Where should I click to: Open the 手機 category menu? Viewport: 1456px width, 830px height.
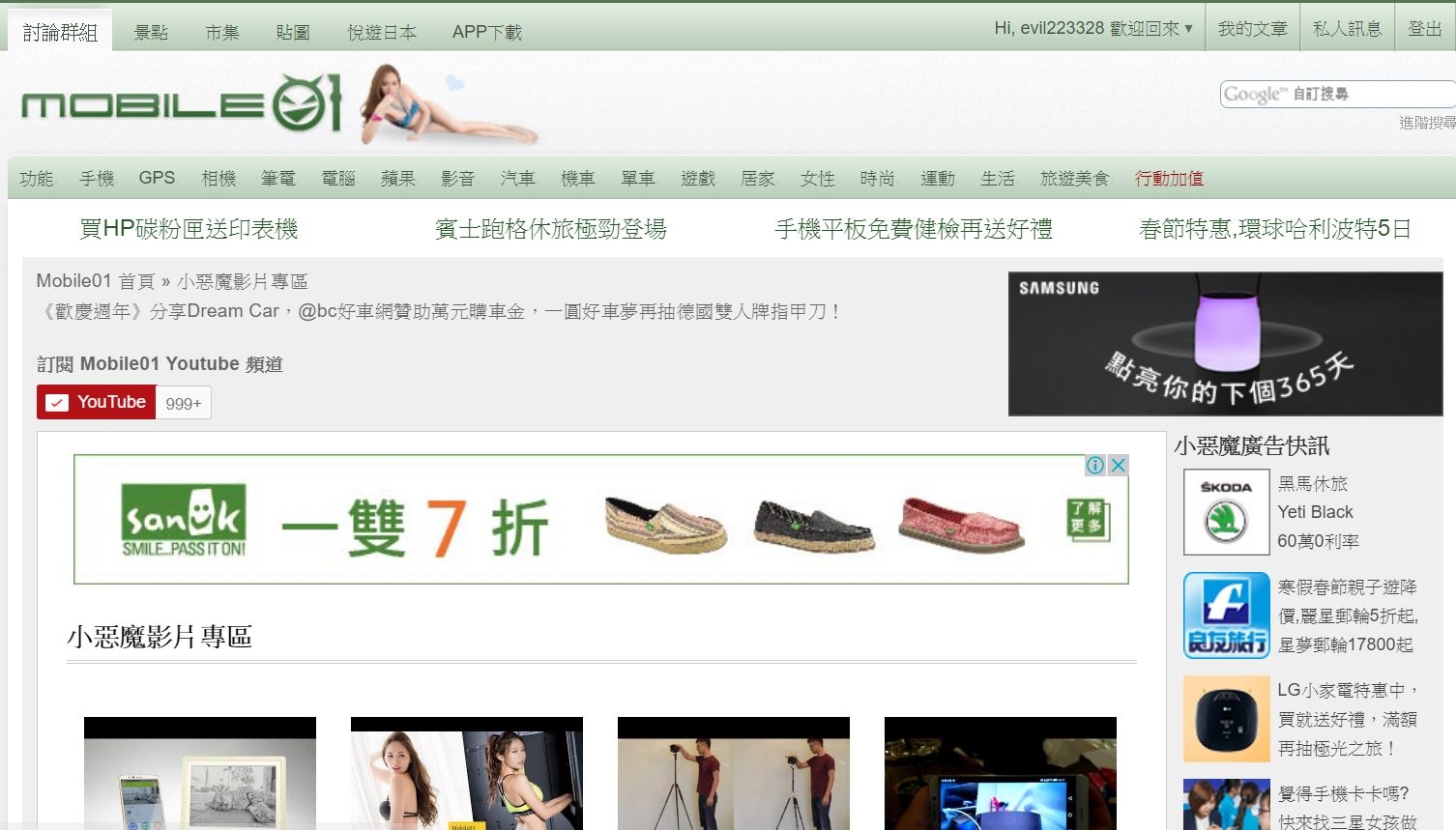point(97,179)
